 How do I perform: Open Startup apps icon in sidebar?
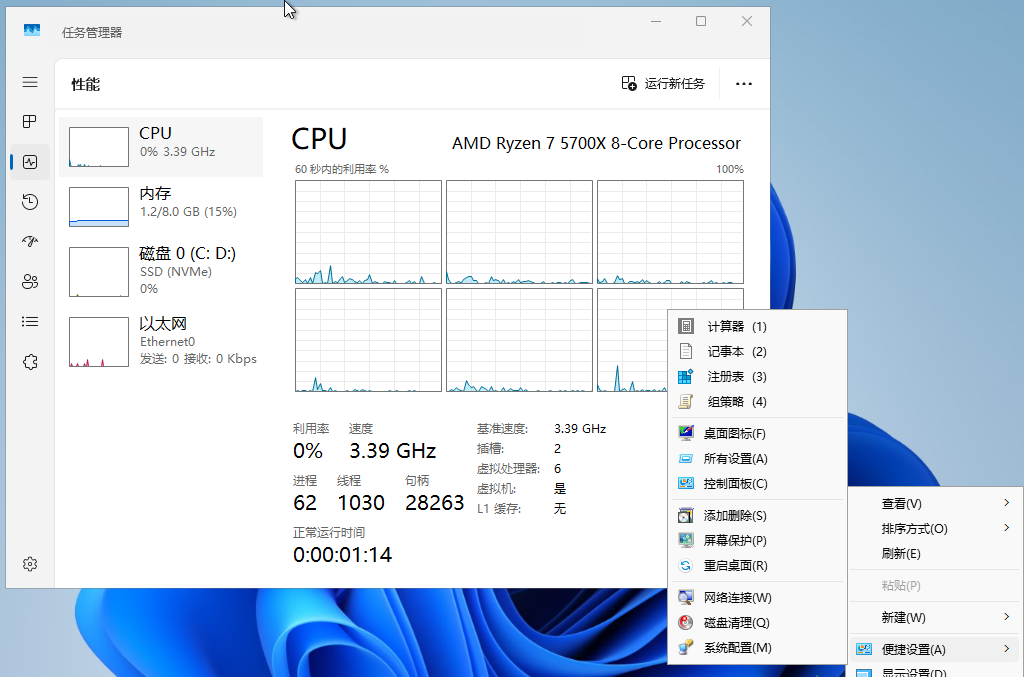30,242
